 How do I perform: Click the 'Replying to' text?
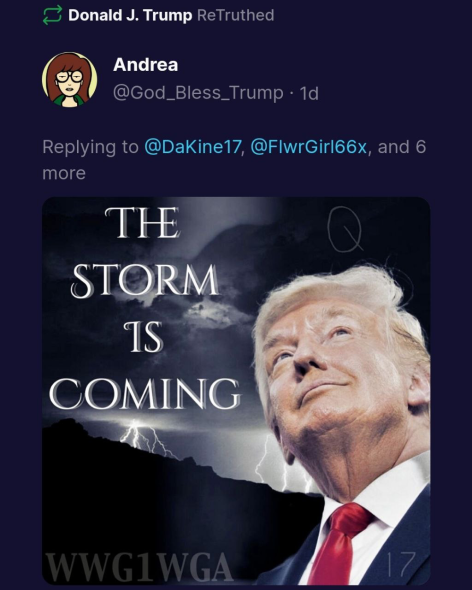[x=90, y=147]
